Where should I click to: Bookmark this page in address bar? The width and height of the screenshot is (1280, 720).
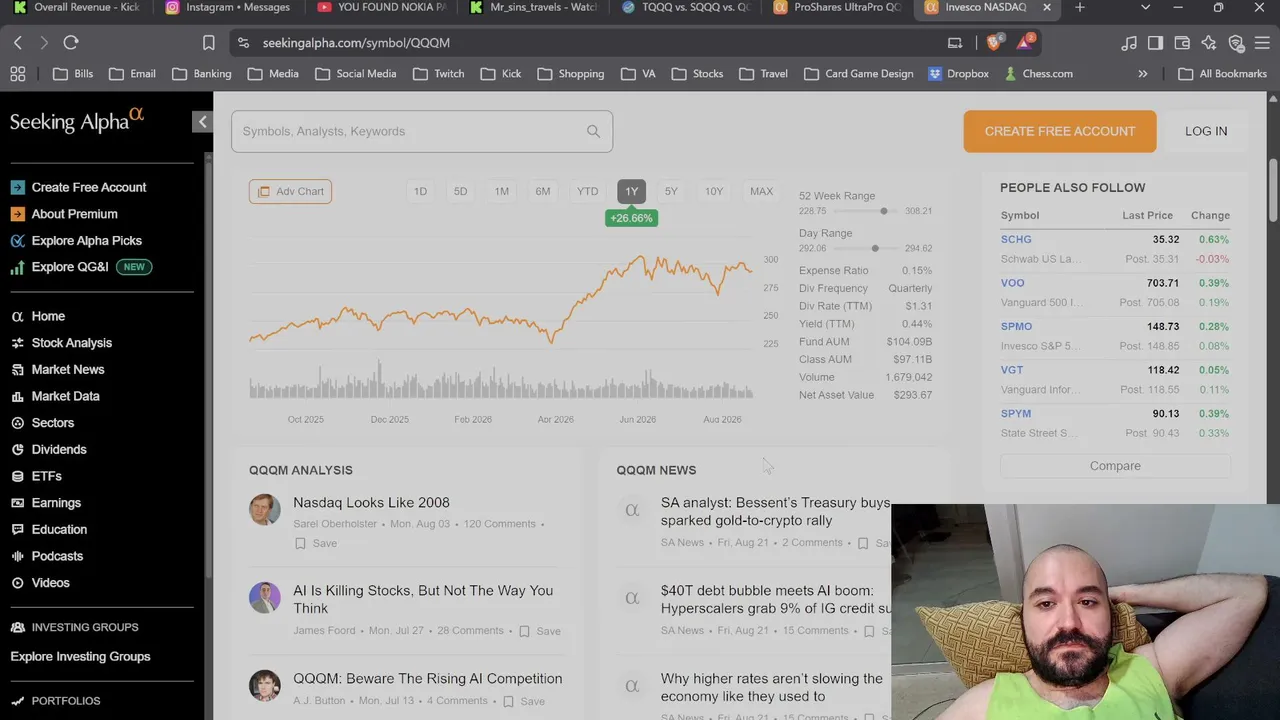click(x=208, y=43)
